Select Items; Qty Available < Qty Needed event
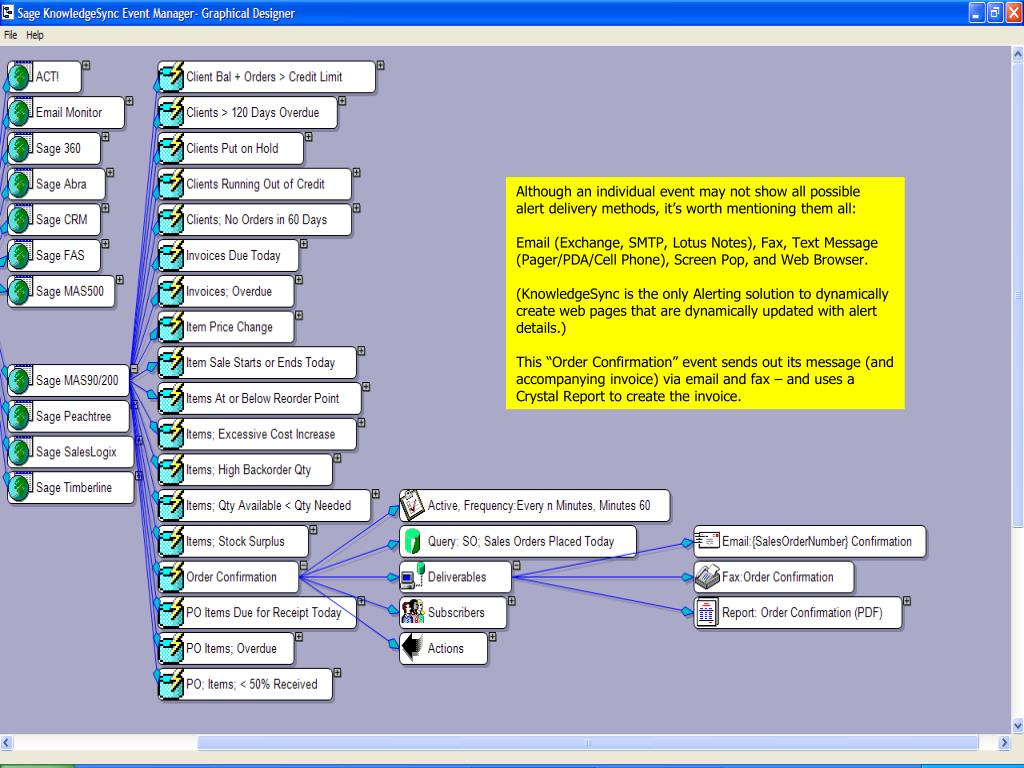1024x768 pixels. pos(264,505)
